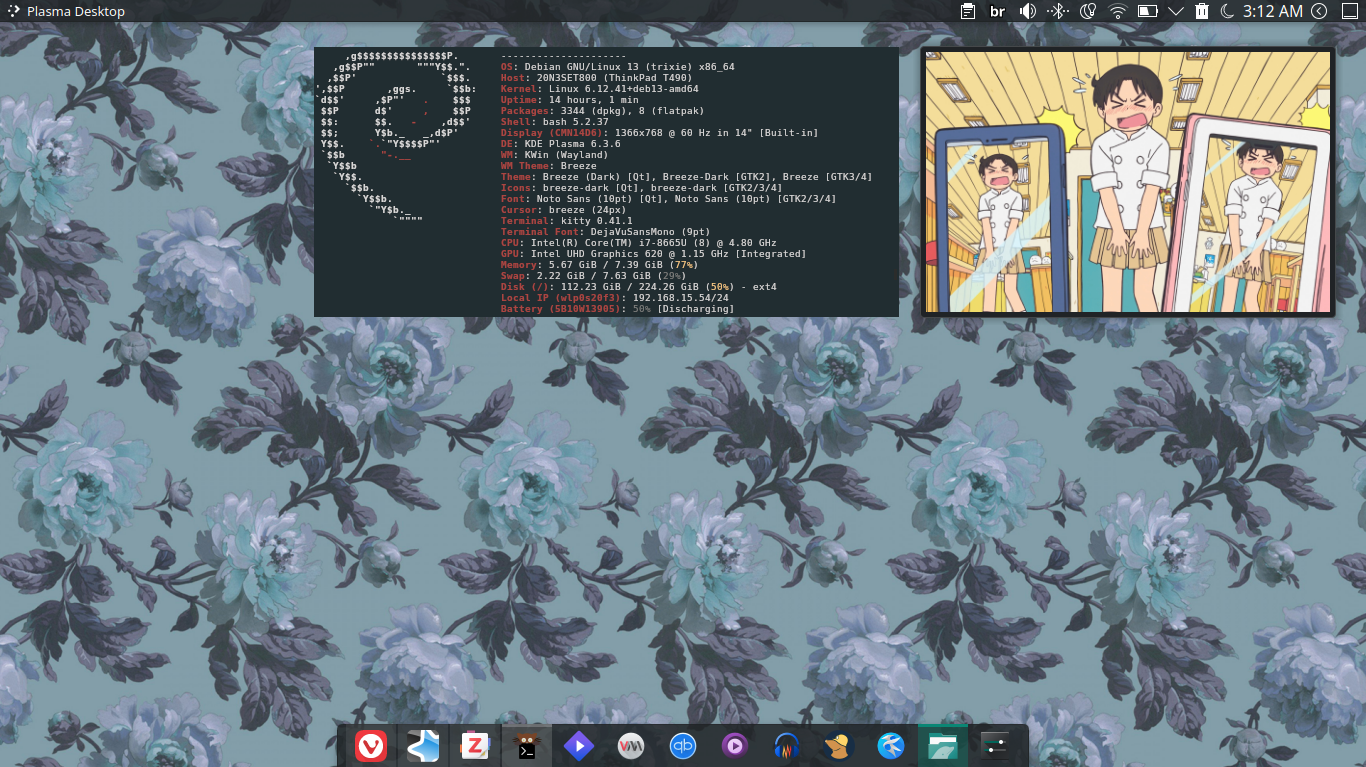Click the circled left-chevron panel icon

pos(1319,11)
